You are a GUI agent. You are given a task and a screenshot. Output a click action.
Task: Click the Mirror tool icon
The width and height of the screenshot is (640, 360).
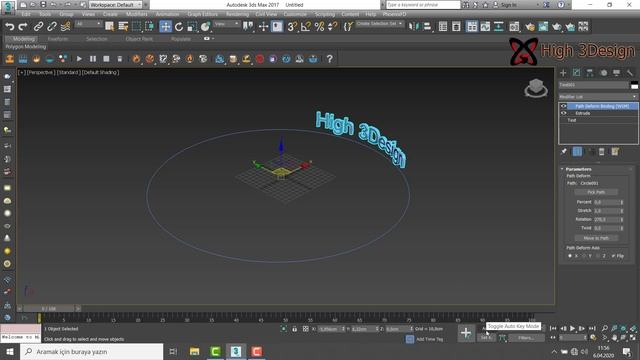413,27
